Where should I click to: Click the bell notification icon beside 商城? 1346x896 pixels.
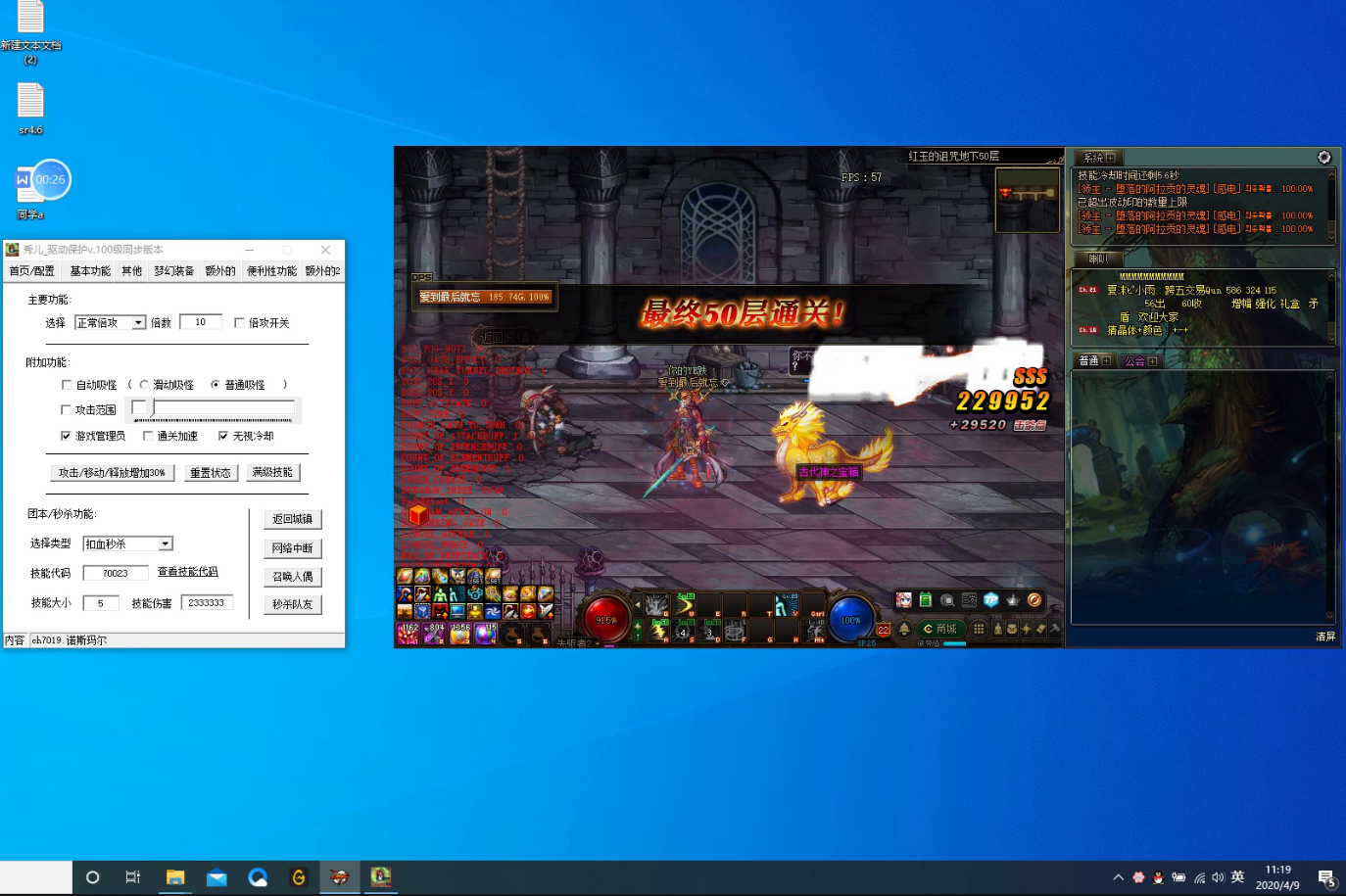pyautogui.click(x=904, y=629)
